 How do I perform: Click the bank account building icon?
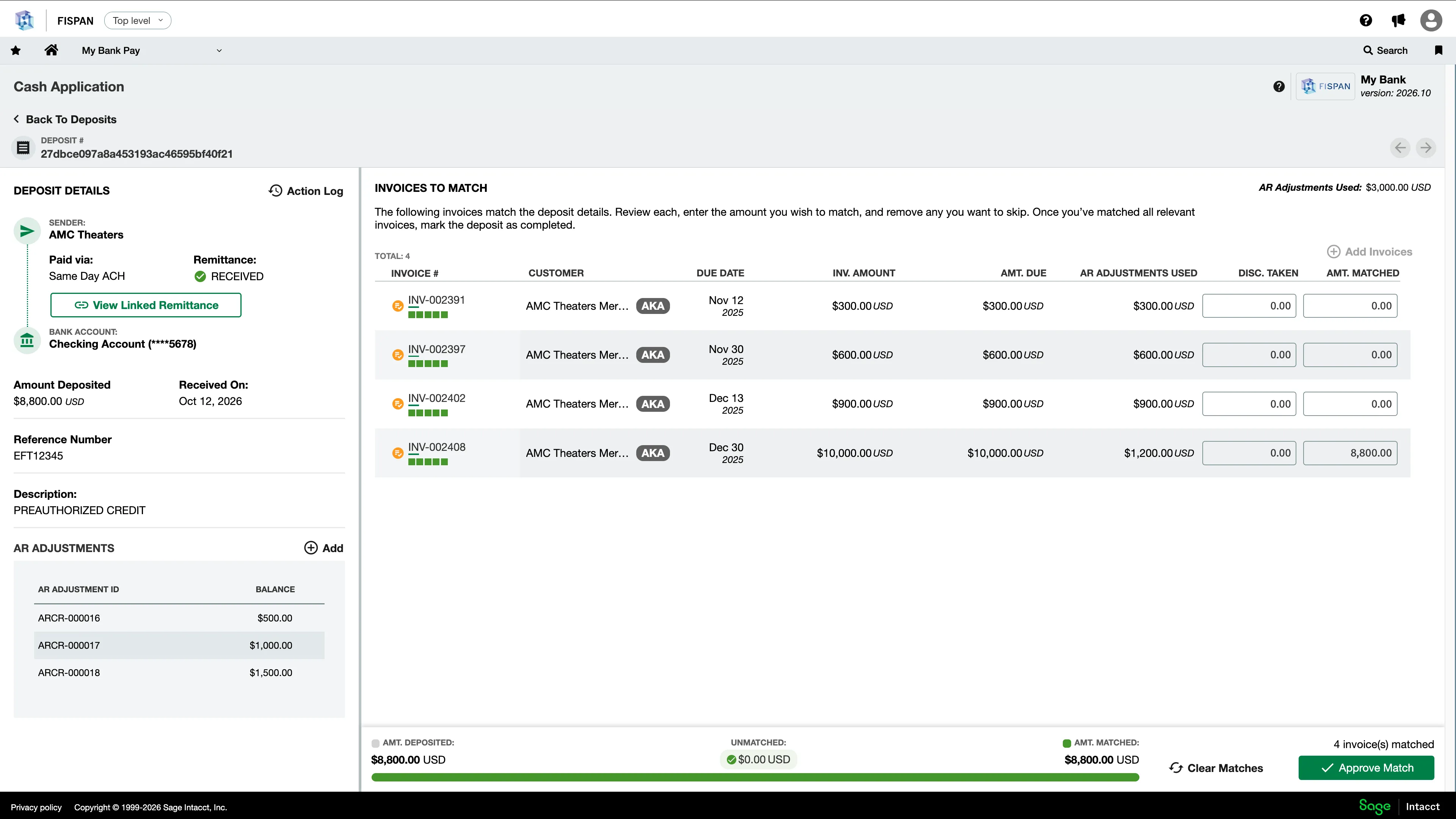click(27, 341)
